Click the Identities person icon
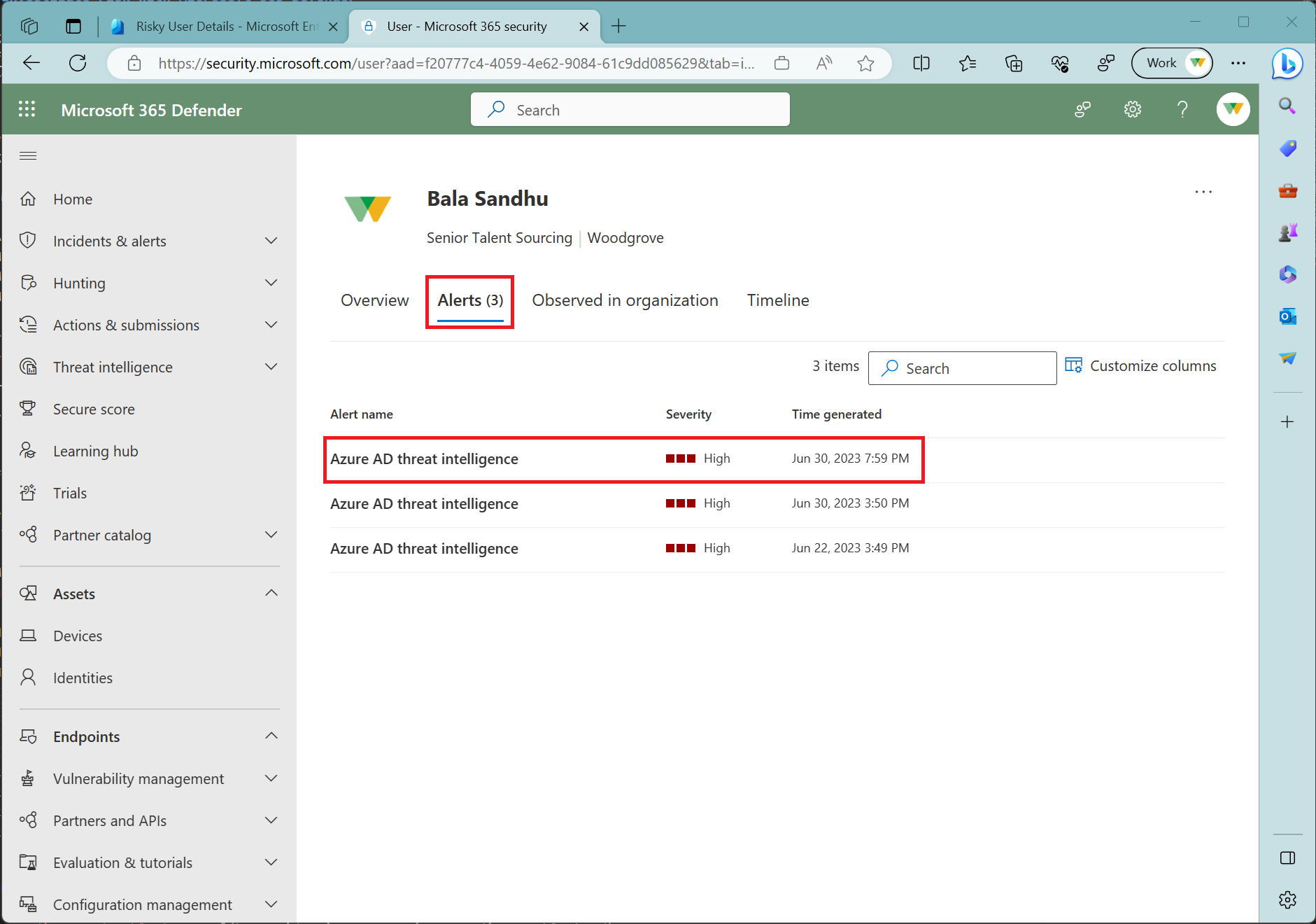 (28, 678)
